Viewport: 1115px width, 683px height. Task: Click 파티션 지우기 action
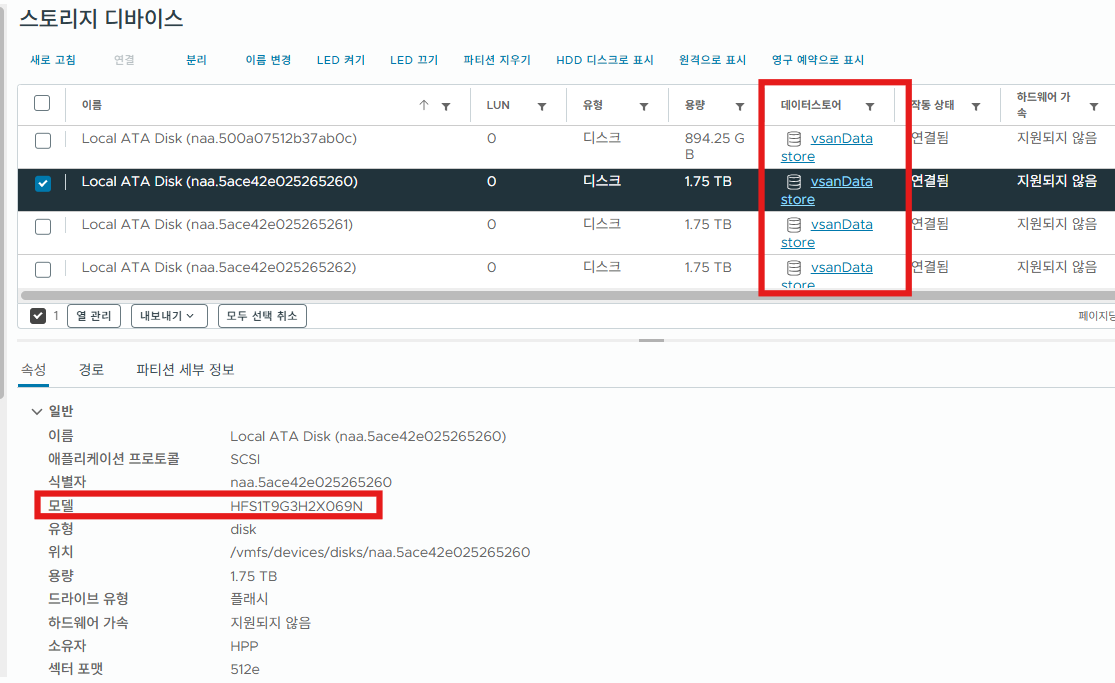click(497, 60)
